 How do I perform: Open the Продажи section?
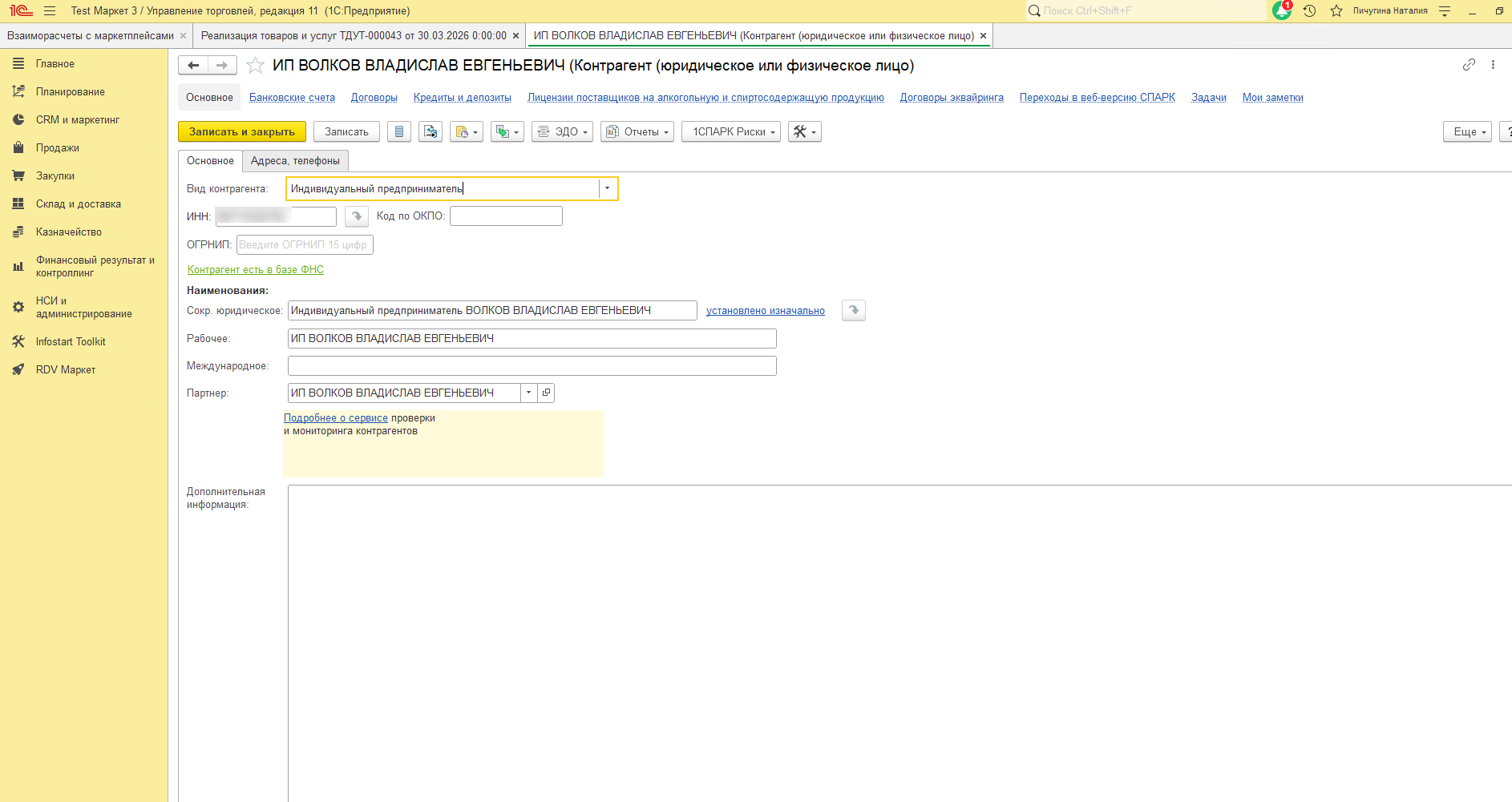coord(84,148)
